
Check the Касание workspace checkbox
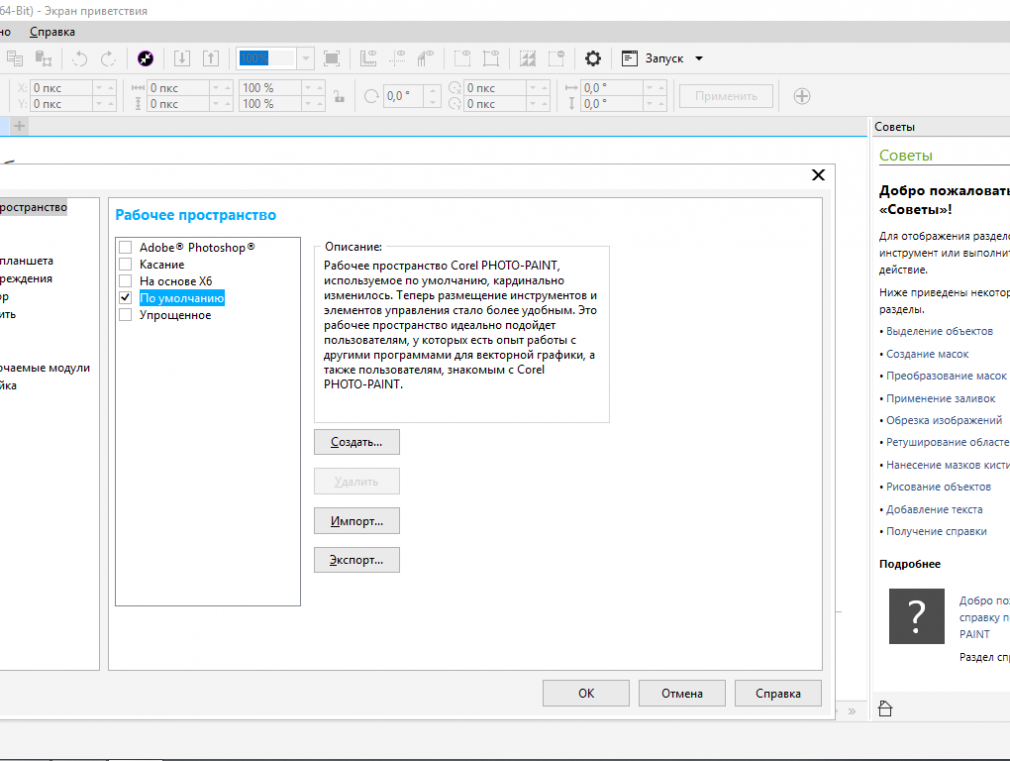pos(126,264)
